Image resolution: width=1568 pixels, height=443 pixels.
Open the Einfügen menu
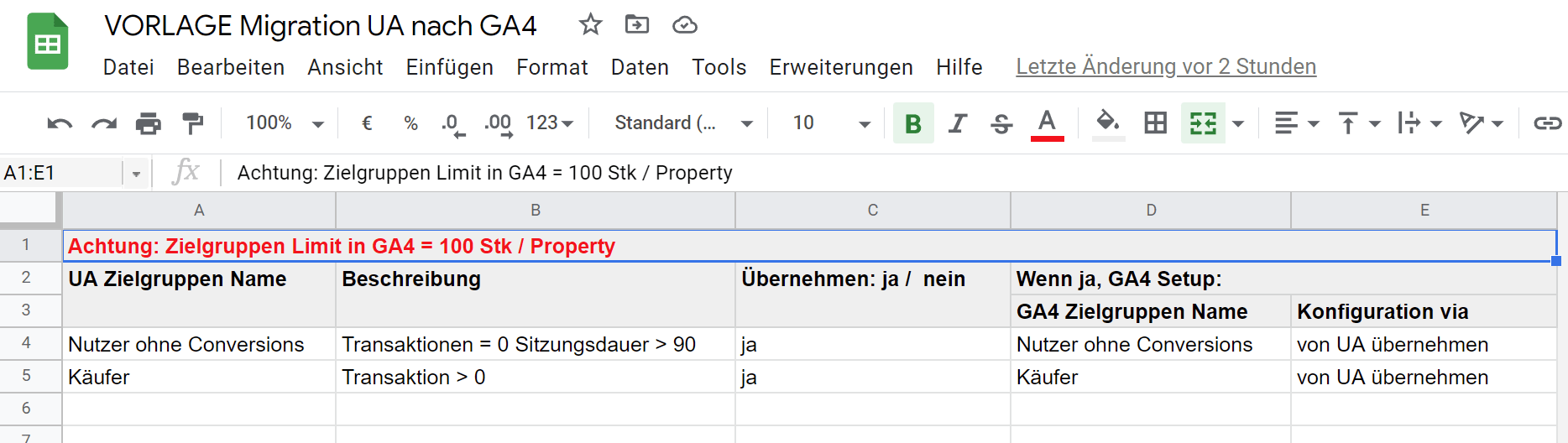pyautogui.click(x=449, y=67)
